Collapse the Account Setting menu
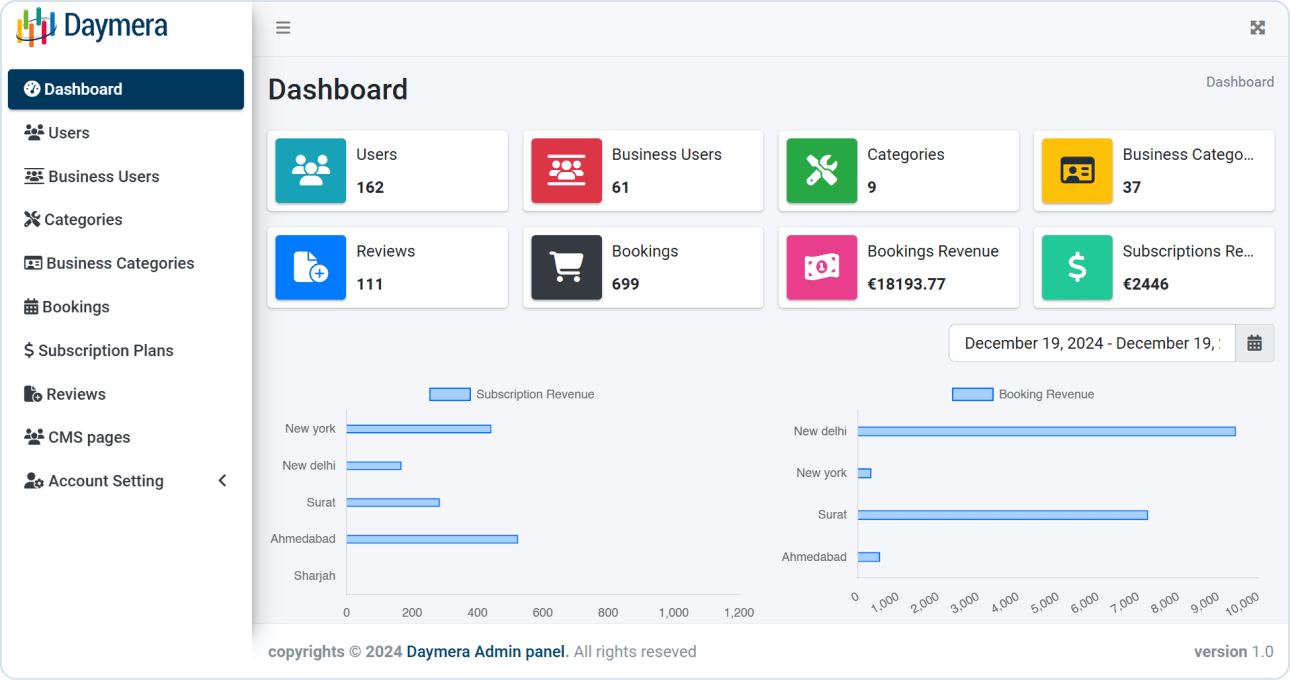The image size is (1290, 680). (222, 480)
